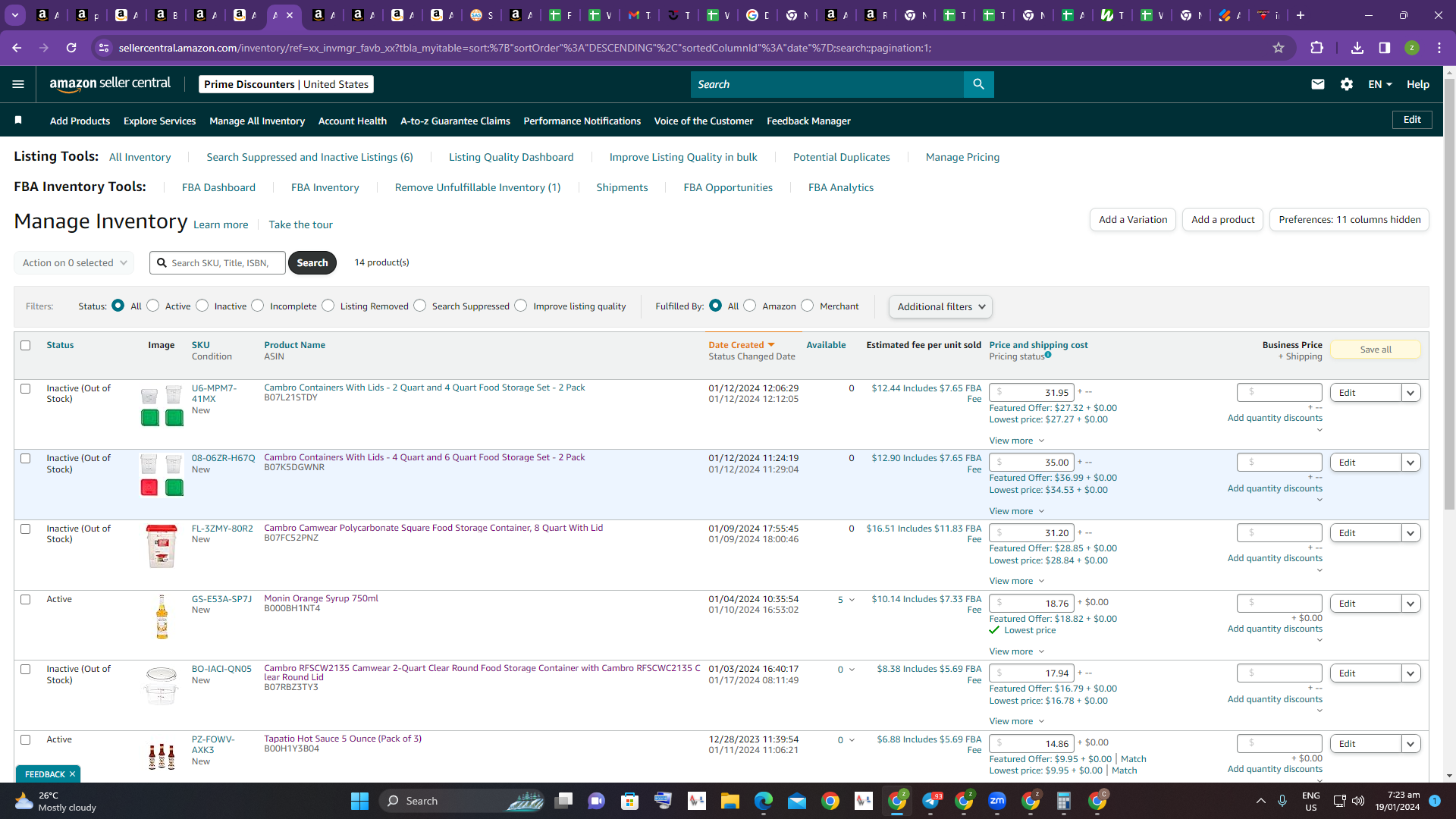Open a new browser tab
1456x819 pixels.
(1301, 15)
